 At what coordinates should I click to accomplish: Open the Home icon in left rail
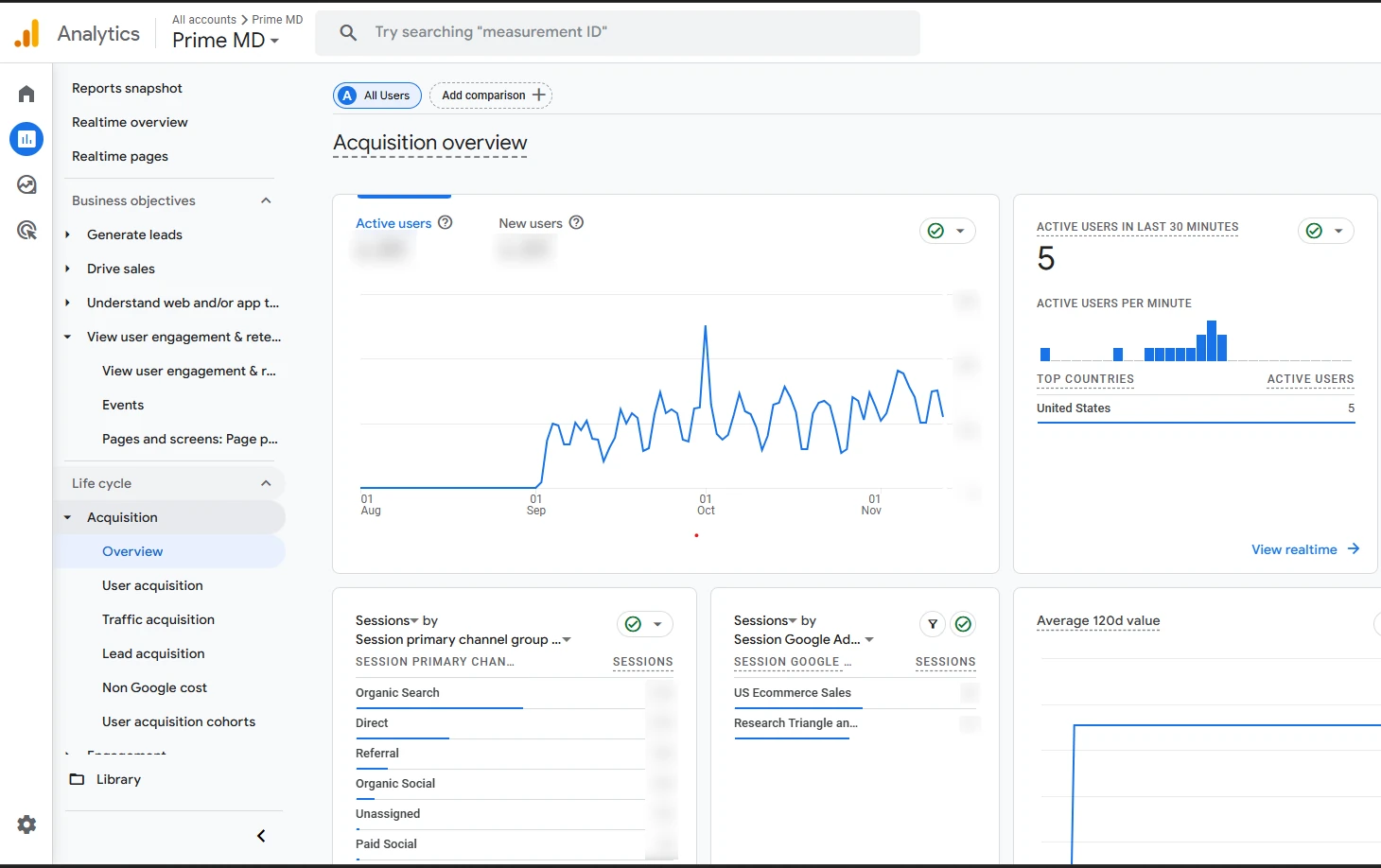[x=26, y=94]
